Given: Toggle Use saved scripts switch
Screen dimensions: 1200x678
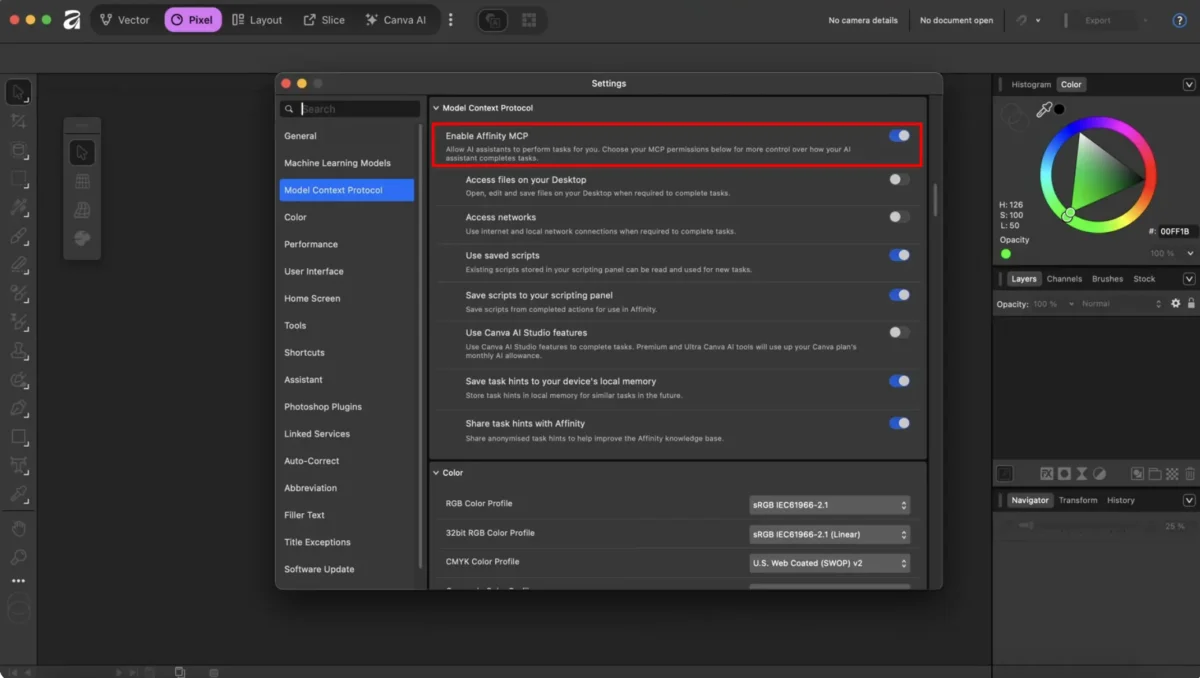Looking at the screenshot, I should click(899, 255).
